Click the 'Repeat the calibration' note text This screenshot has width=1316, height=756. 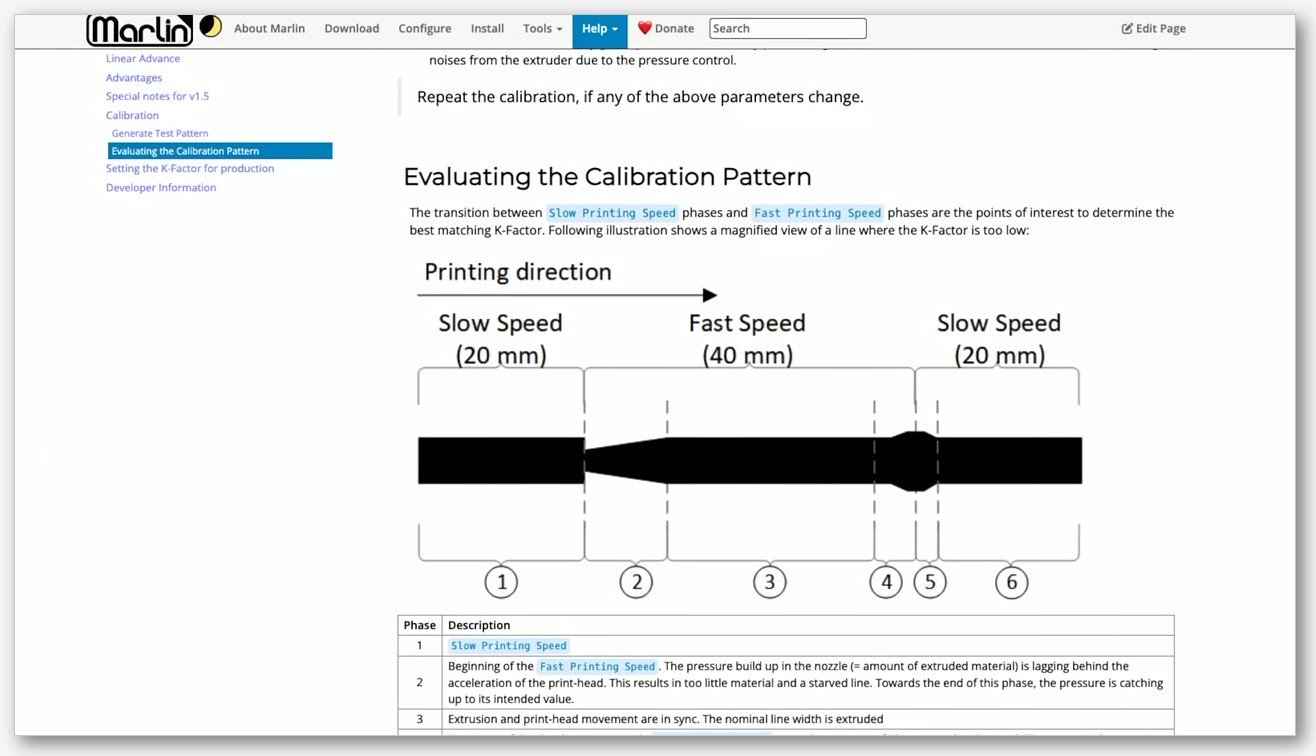point(640,97)
